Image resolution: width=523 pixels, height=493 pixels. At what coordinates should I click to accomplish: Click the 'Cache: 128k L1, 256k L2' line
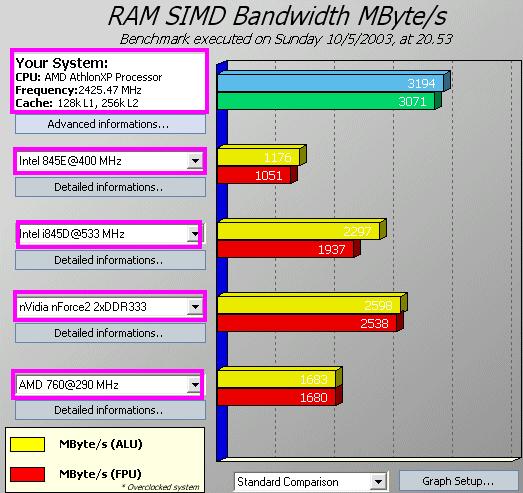(x=77, y=103)
